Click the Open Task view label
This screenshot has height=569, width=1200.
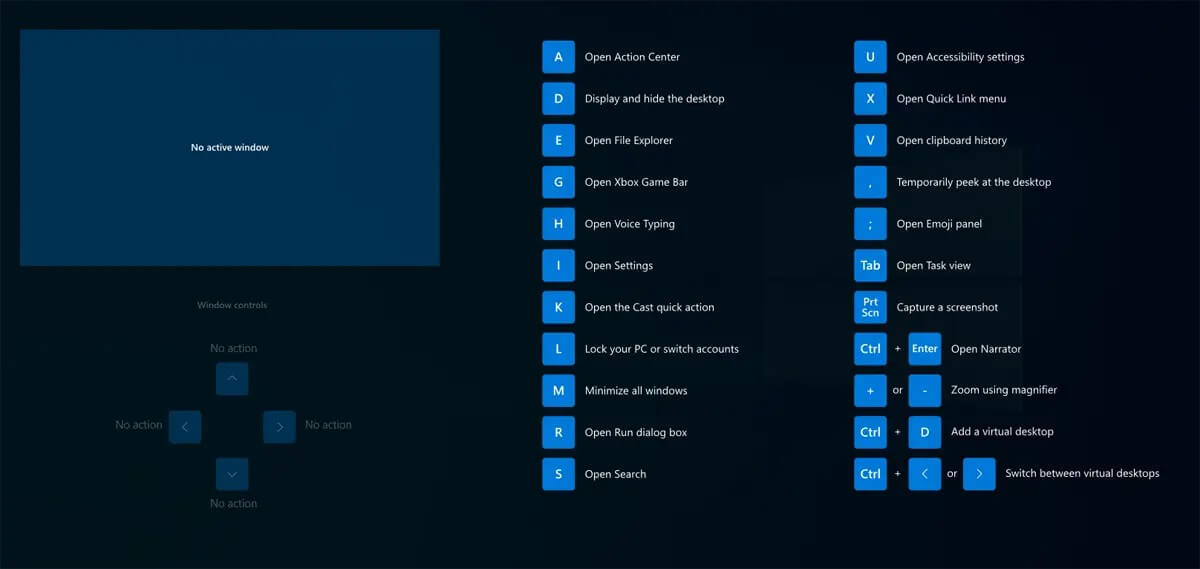934,266
